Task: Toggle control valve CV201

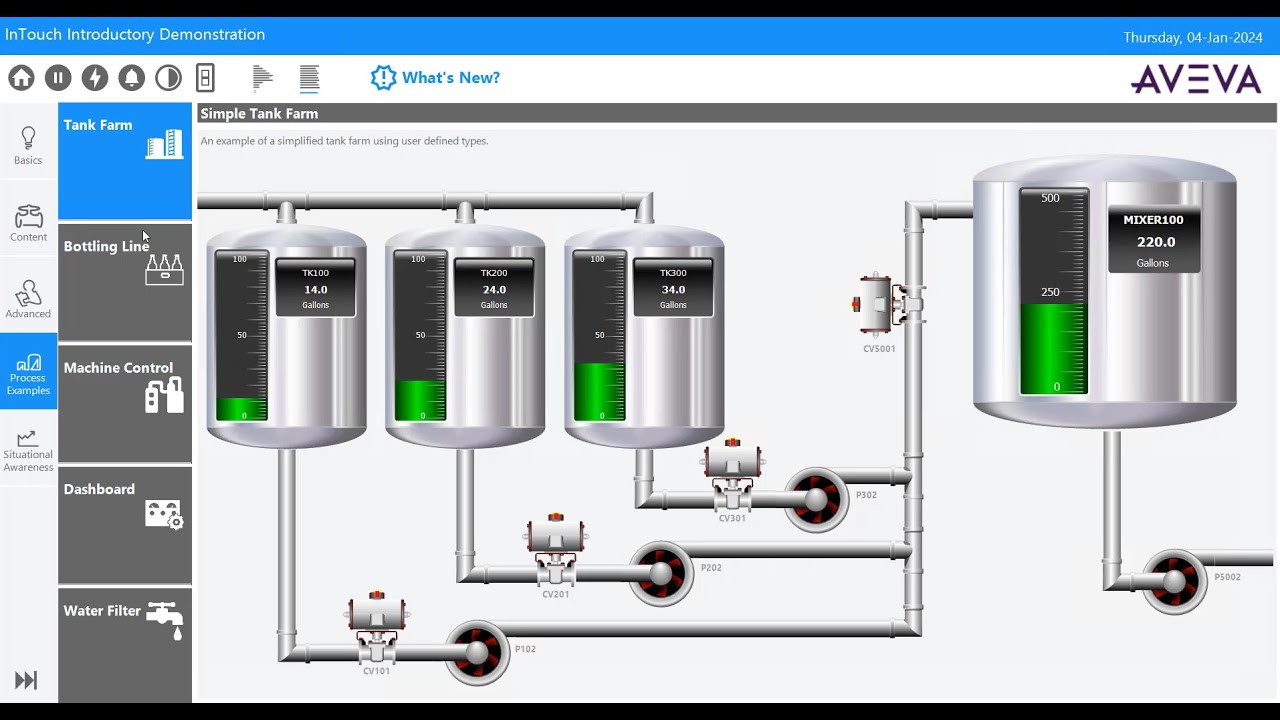Action: pyautogui.click(x=555, y=550)
